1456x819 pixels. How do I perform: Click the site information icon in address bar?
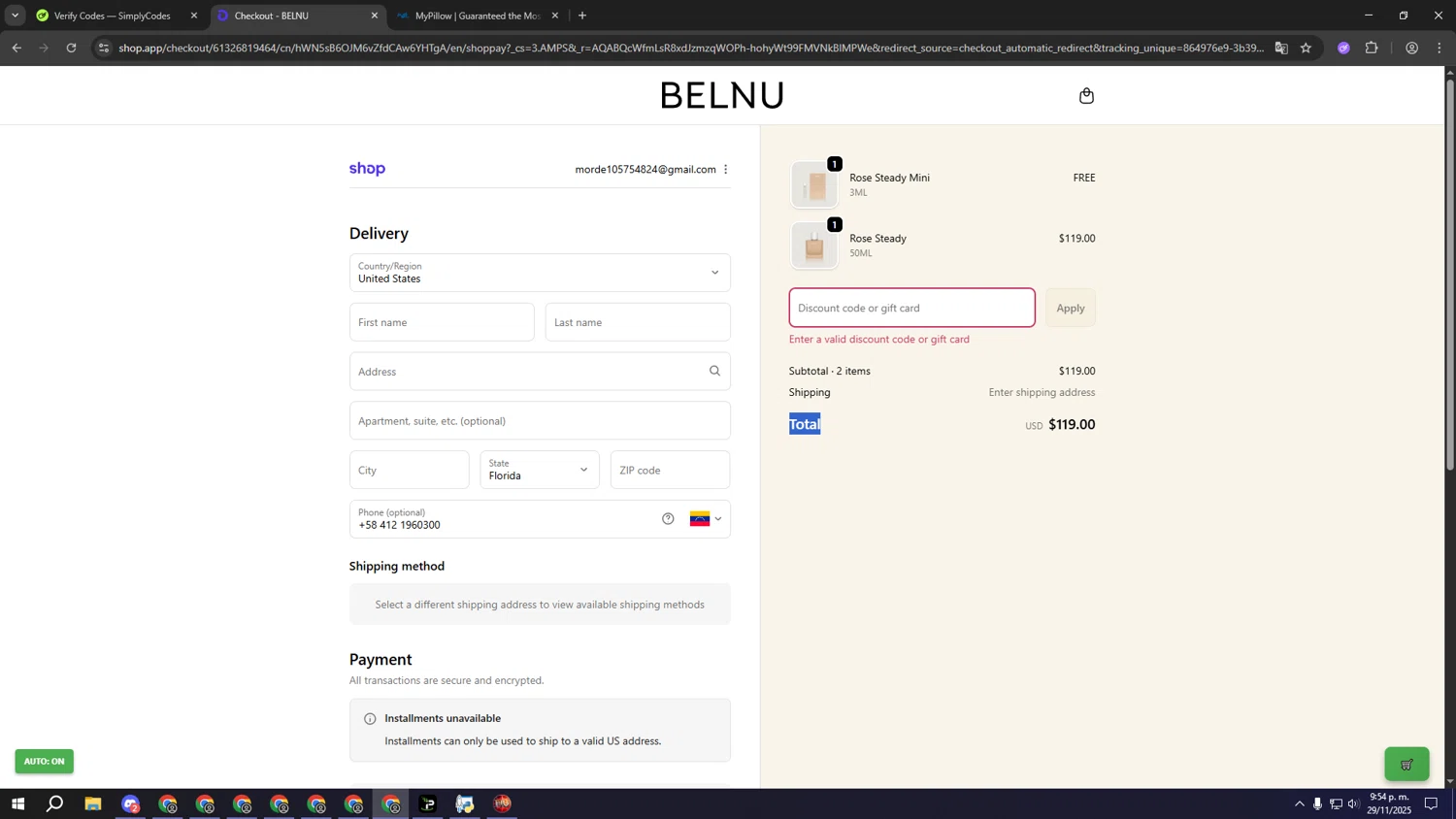click(104, 48)
